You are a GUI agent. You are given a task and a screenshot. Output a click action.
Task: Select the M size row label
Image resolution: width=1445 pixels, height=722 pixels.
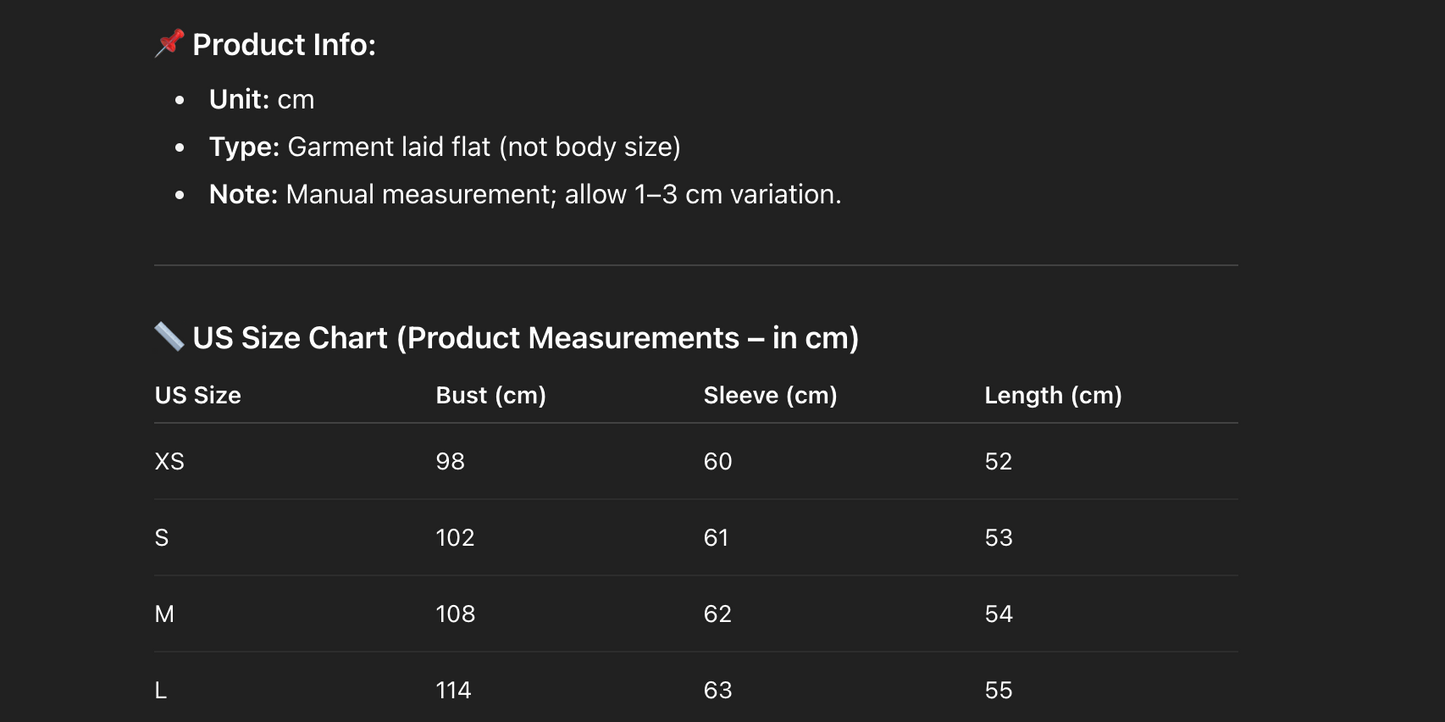(x=165, y=614)
